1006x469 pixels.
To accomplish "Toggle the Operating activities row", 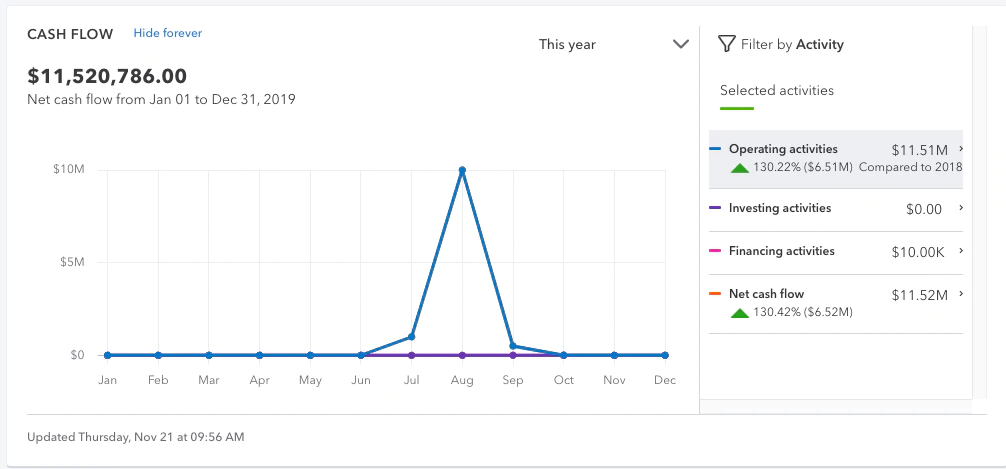I will [835, 159].
